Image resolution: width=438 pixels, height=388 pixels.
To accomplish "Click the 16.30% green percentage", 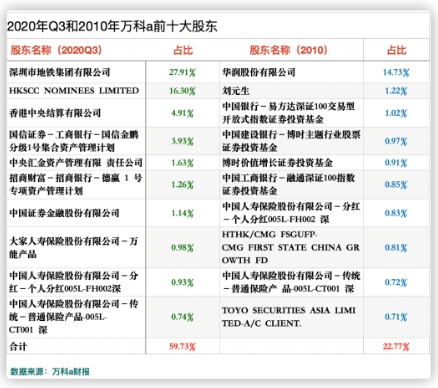I will 182,91.
